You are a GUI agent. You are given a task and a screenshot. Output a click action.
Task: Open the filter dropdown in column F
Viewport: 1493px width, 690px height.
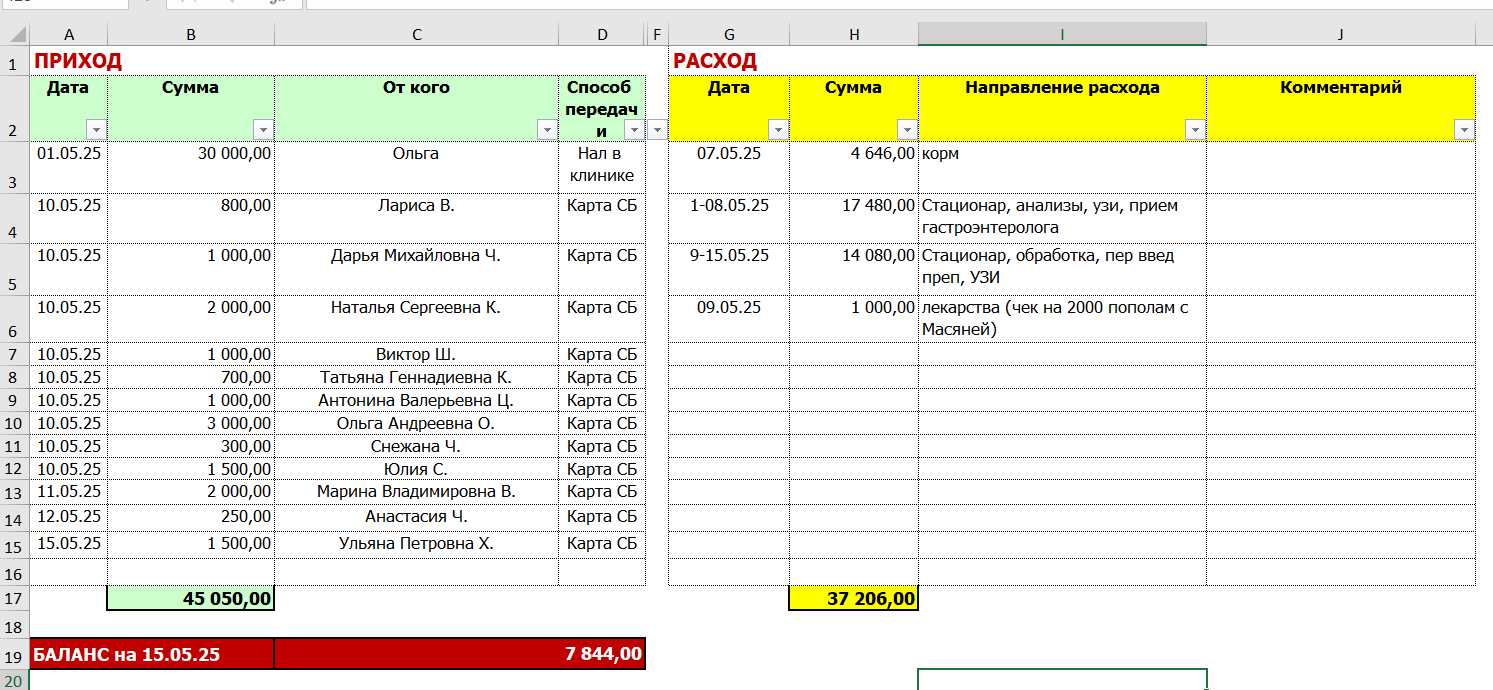(657, 129)
